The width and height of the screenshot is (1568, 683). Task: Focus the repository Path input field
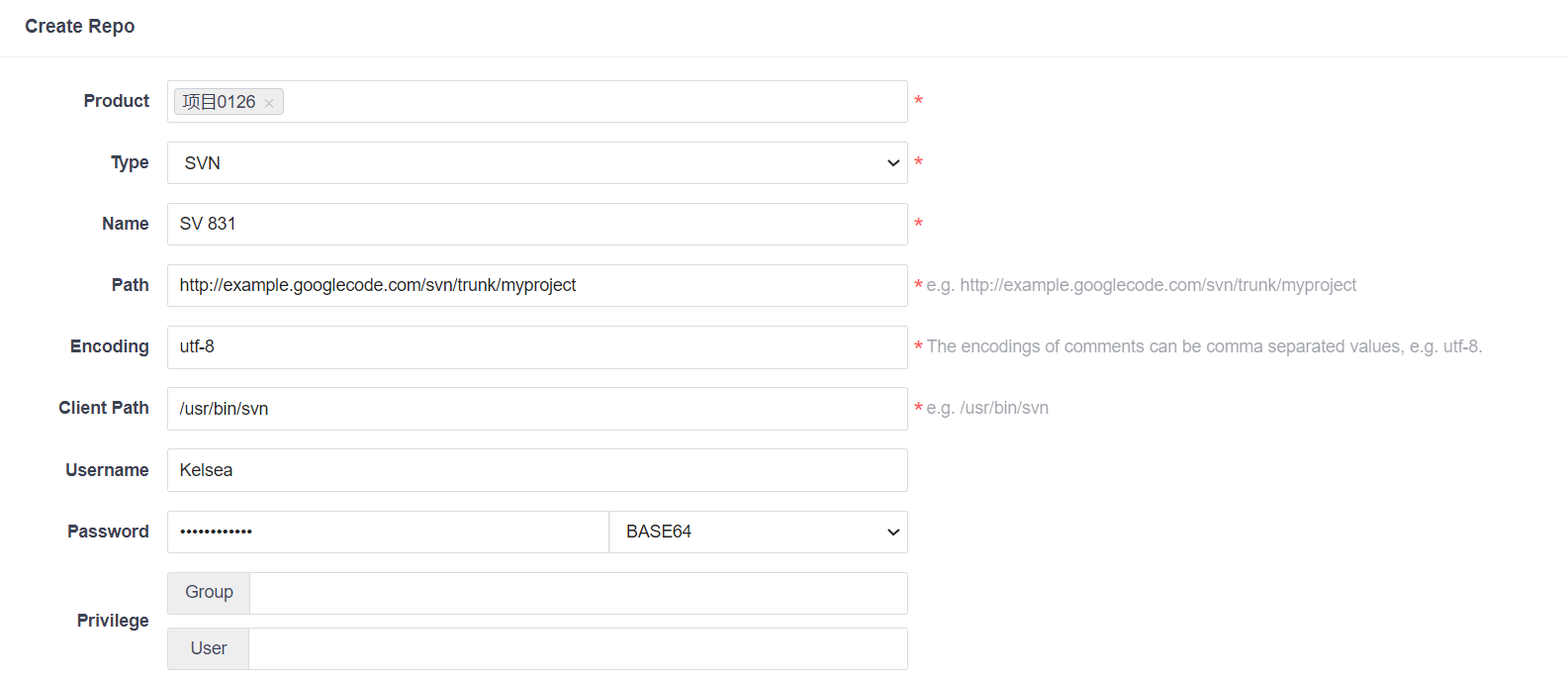pyautogui.click(x=537, y=286)
